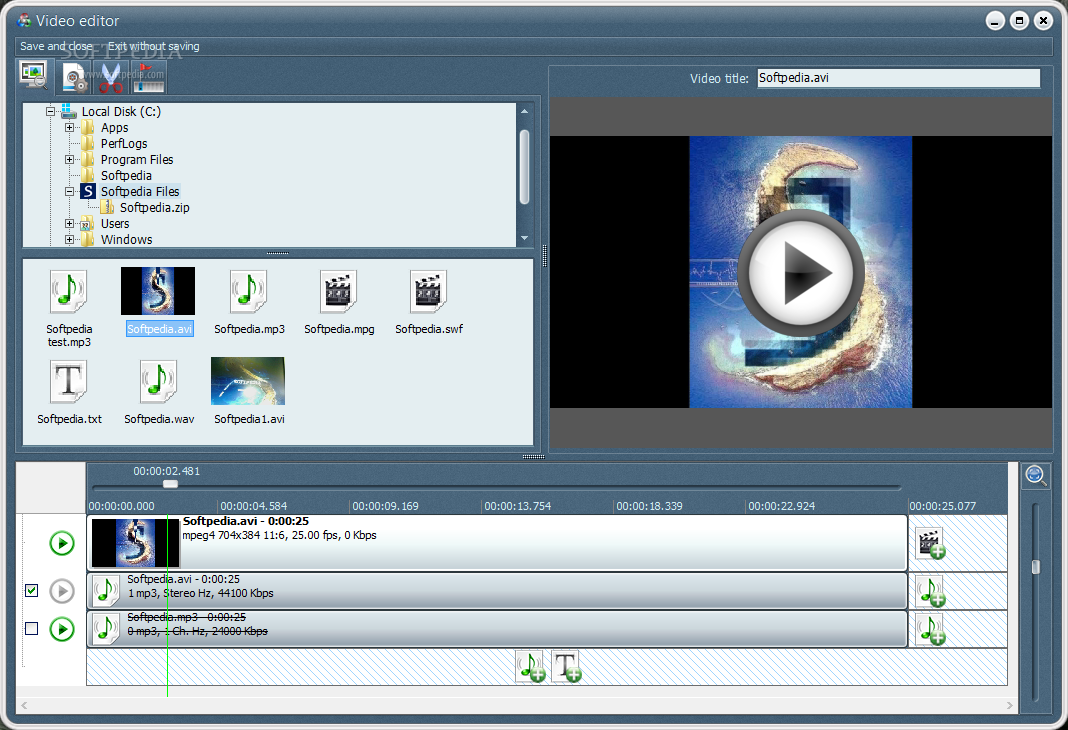Select the Local Disk (C:) label

pos(121,111)
